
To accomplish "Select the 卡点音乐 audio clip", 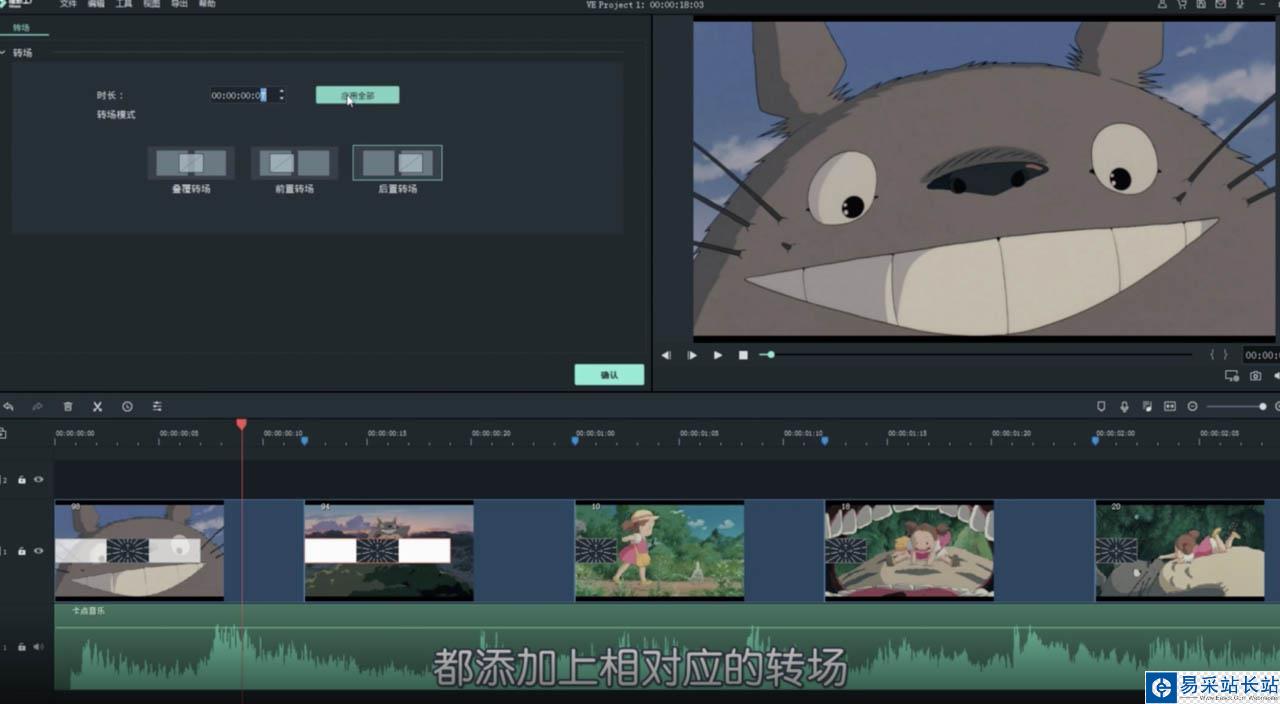I will [667, 646].
